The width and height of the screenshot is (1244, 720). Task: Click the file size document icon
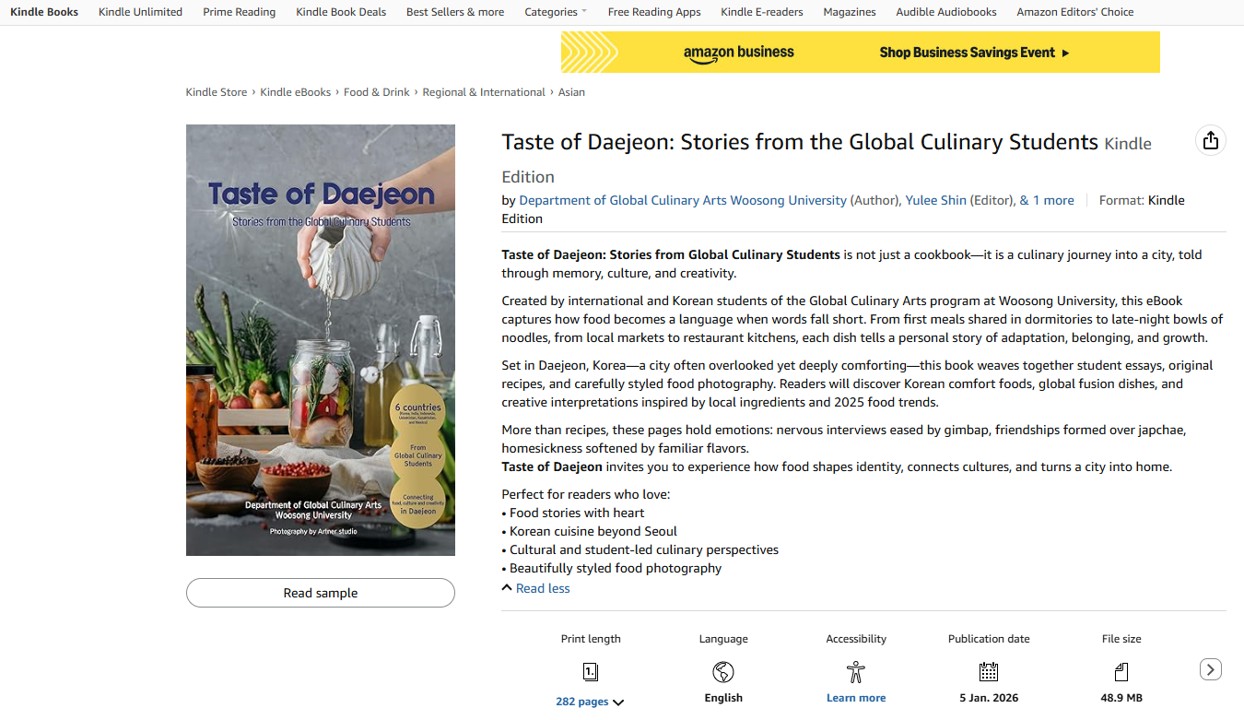click(x=1121, y=672)
